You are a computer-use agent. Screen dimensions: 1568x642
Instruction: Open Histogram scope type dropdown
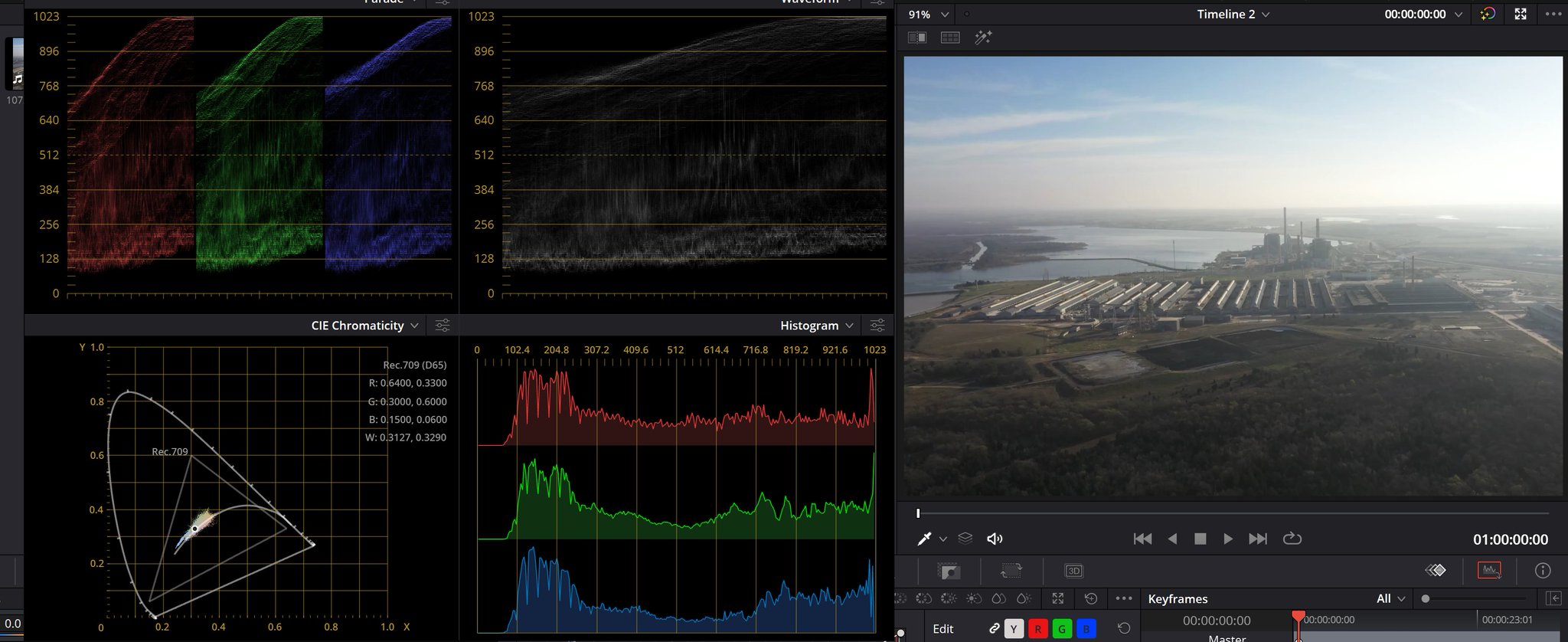(x=817, y=326)
